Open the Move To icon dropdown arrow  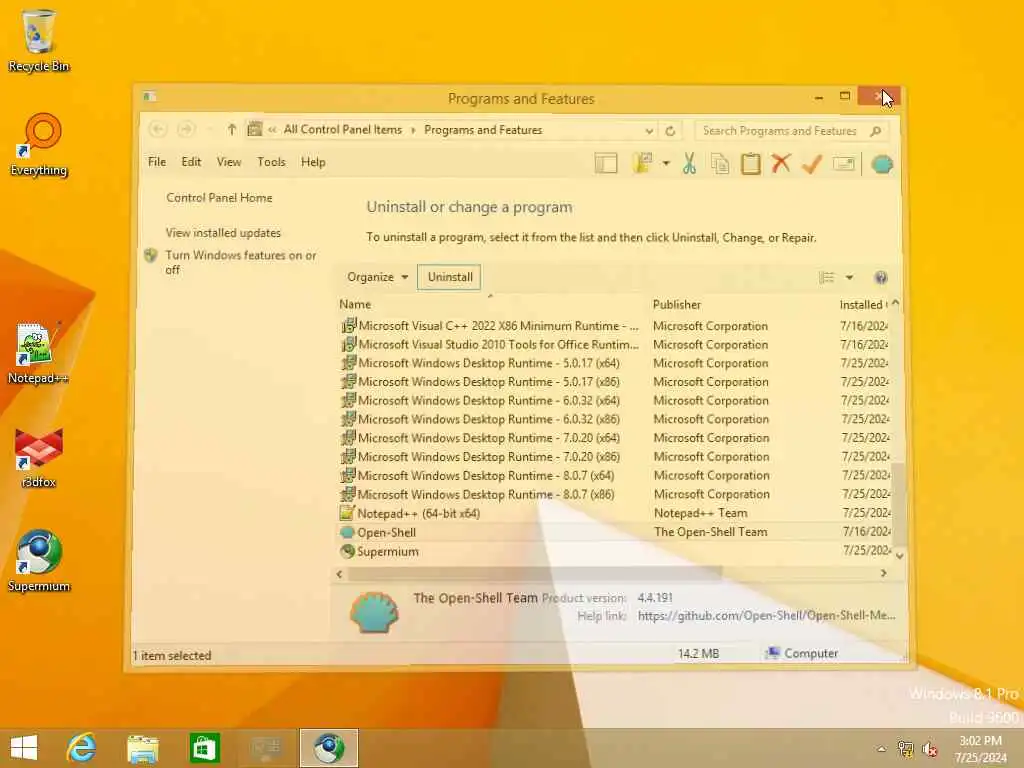click(x=666, y=163)
